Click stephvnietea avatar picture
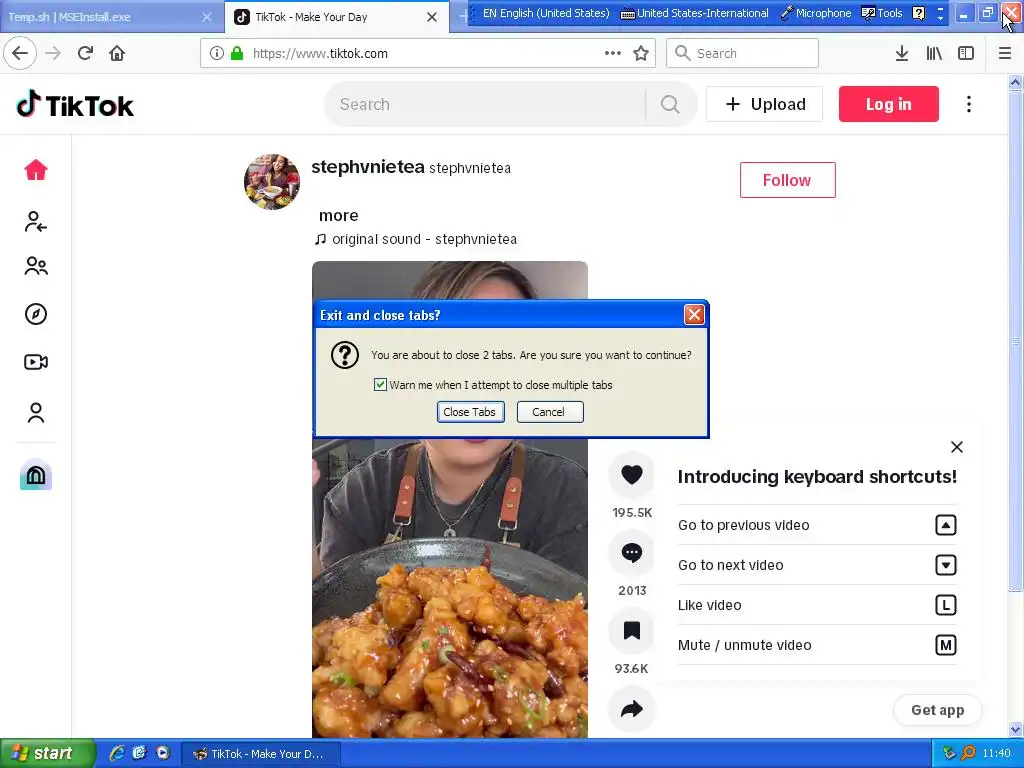 (x=272, y=182)
